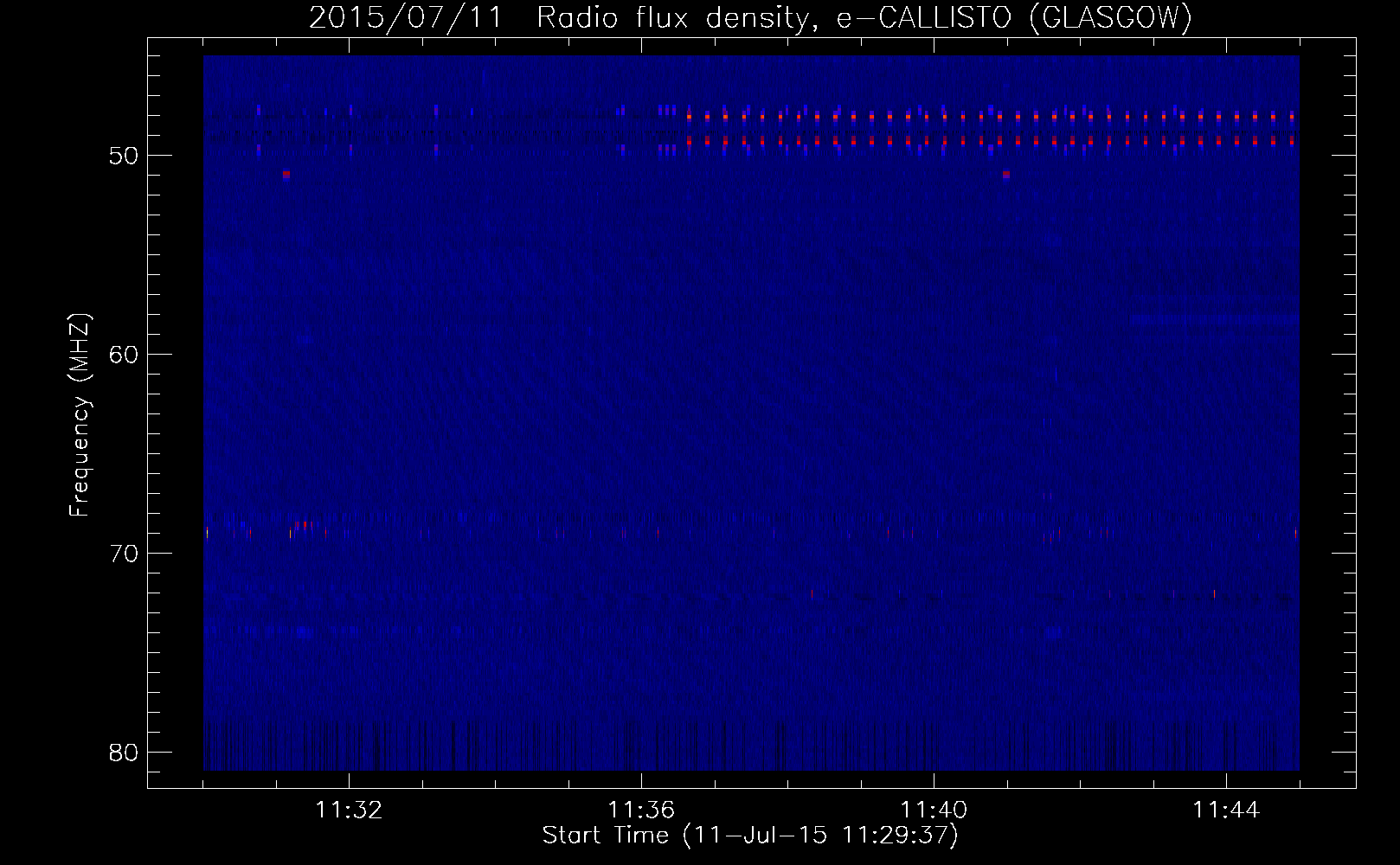
Task: Click the 11:36 time tick label
Action: [x=641, y=811]
